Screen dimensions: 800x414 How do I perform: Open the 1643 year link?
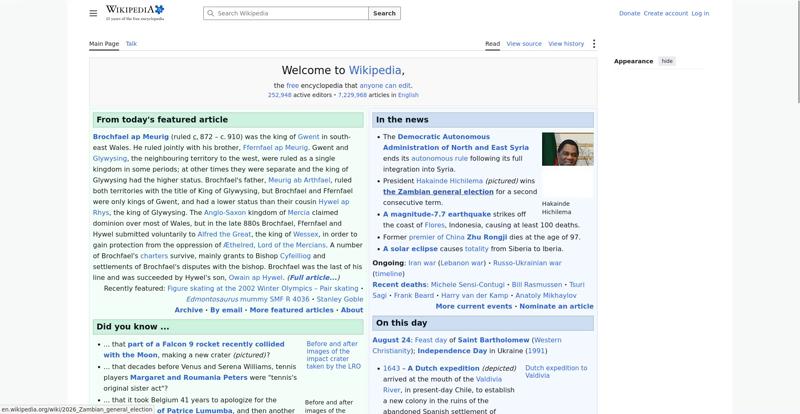coord(391,369)
